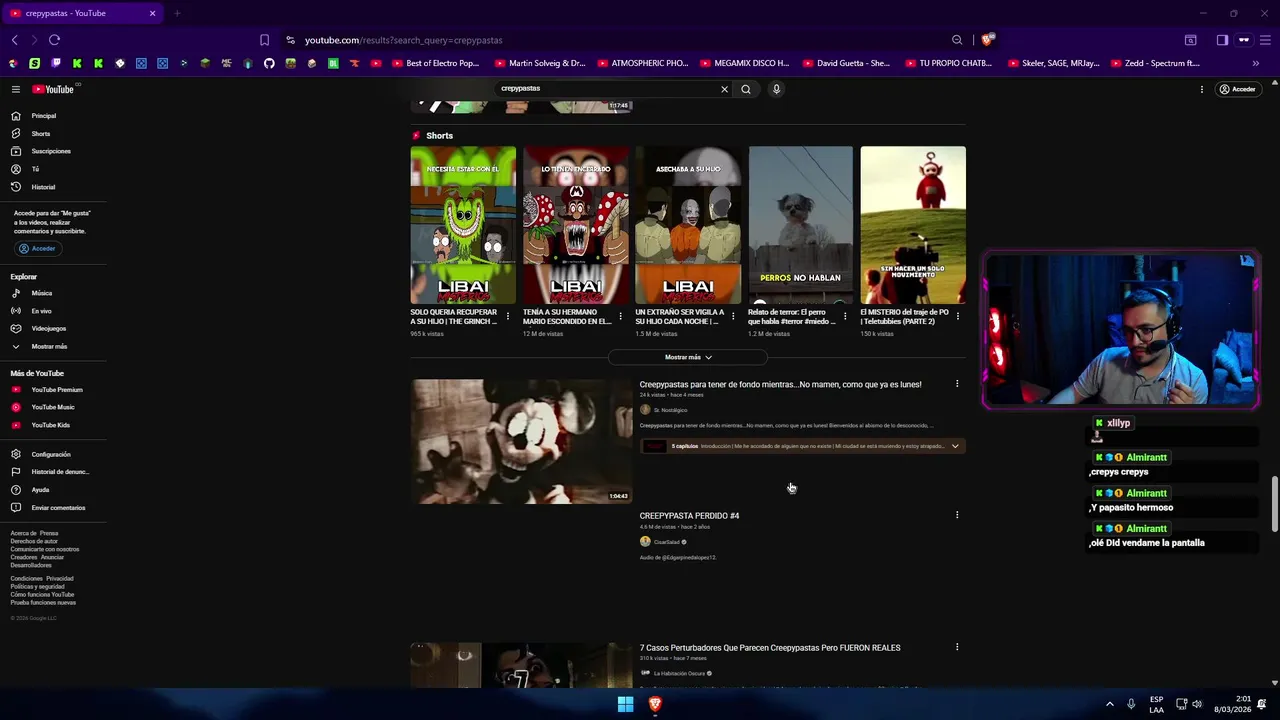The height and width of the screenshot is (720, 1280).
Task: Open Suscripciones in the sidebar
Action: point(50,151)
